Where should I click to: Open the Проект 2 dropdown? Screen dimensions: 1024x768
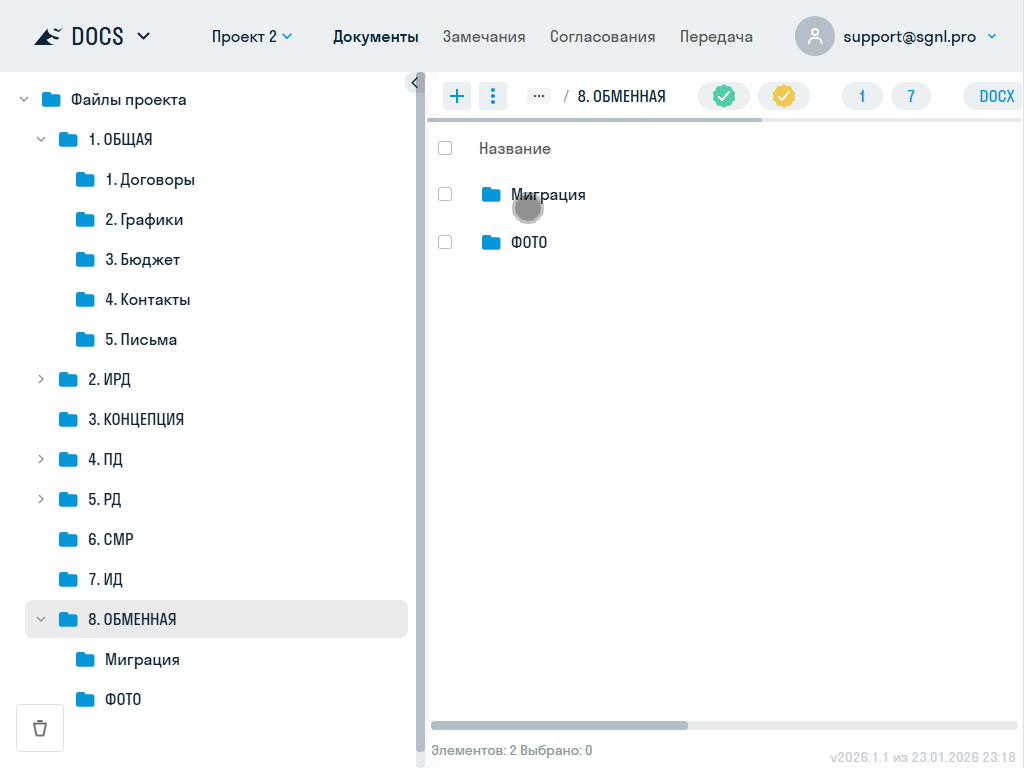coord(252,36)
